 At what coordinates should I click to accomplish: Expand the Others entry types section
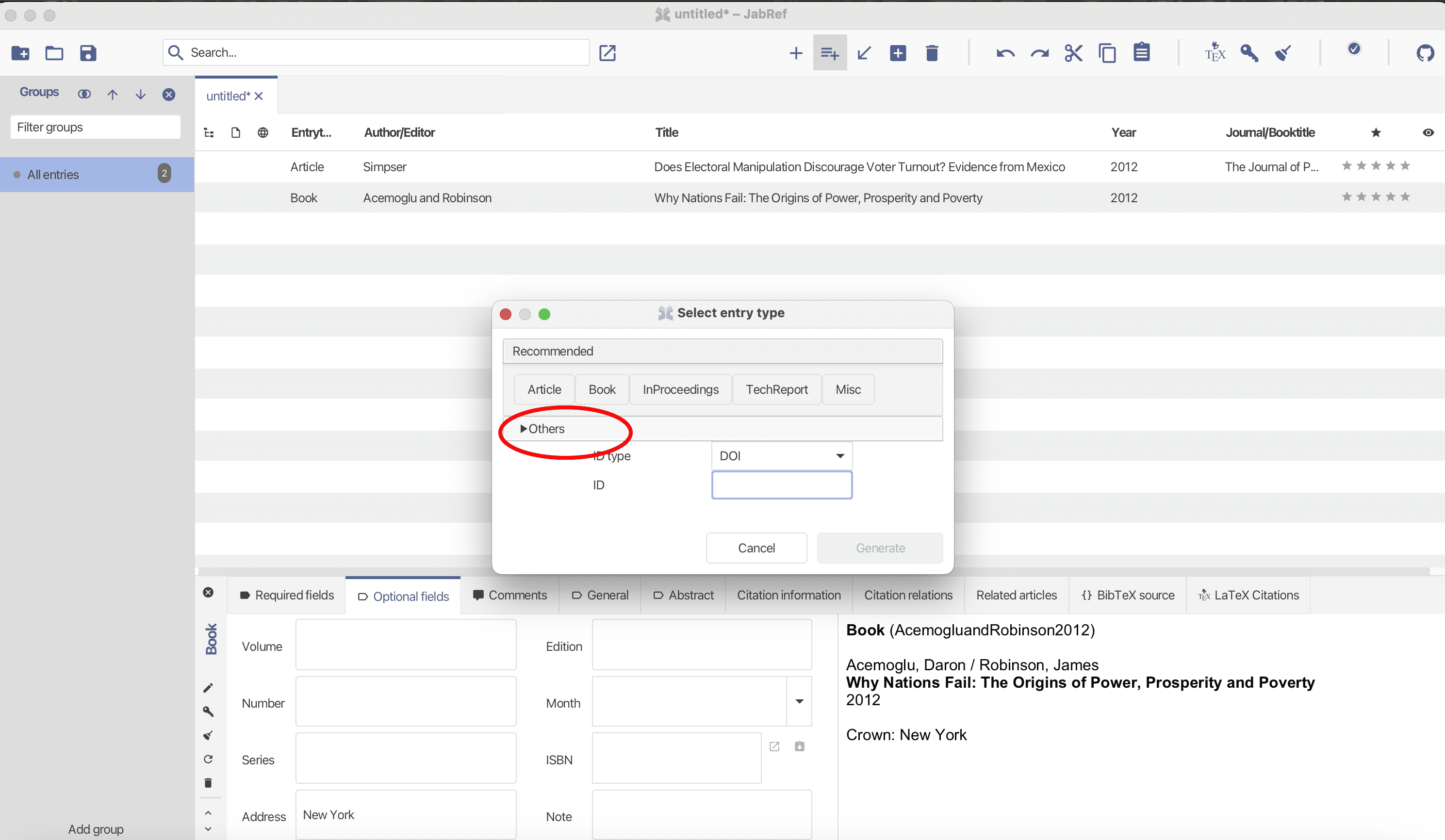542,429
